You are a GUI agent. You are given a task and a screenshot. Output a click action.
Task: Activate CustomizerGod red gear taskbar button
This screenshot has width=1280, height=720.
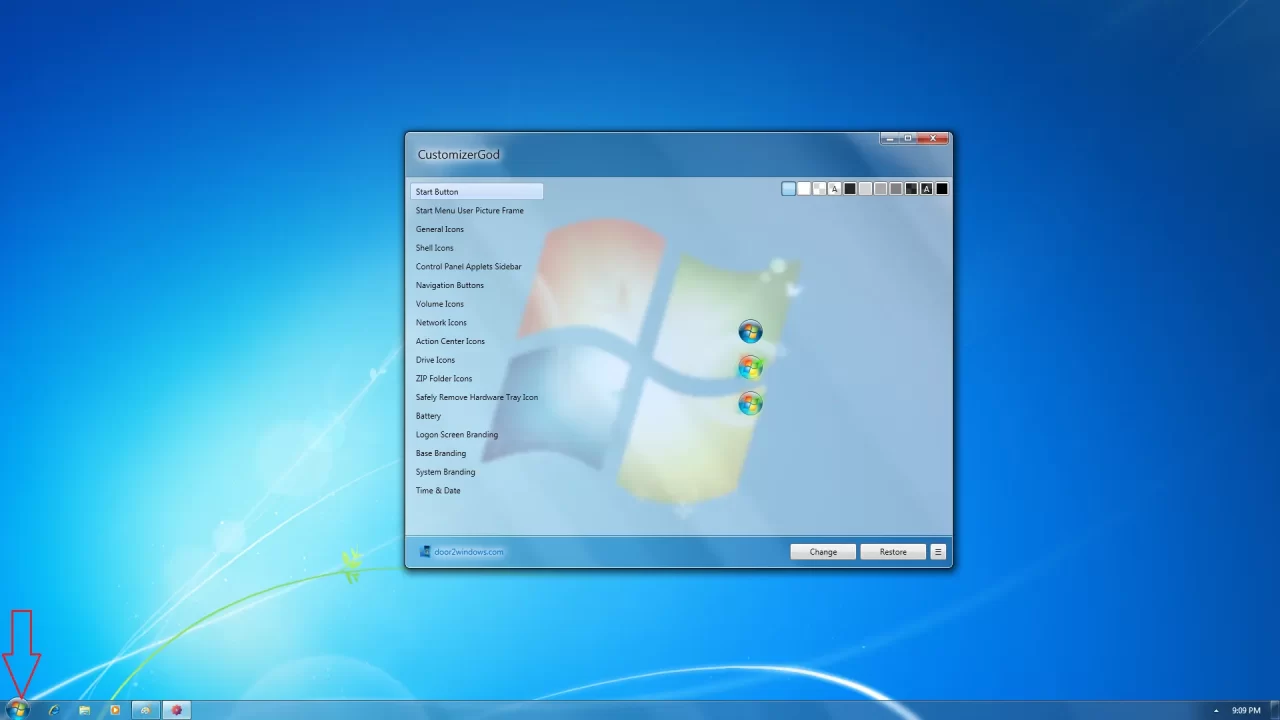[x=177, y=710]
